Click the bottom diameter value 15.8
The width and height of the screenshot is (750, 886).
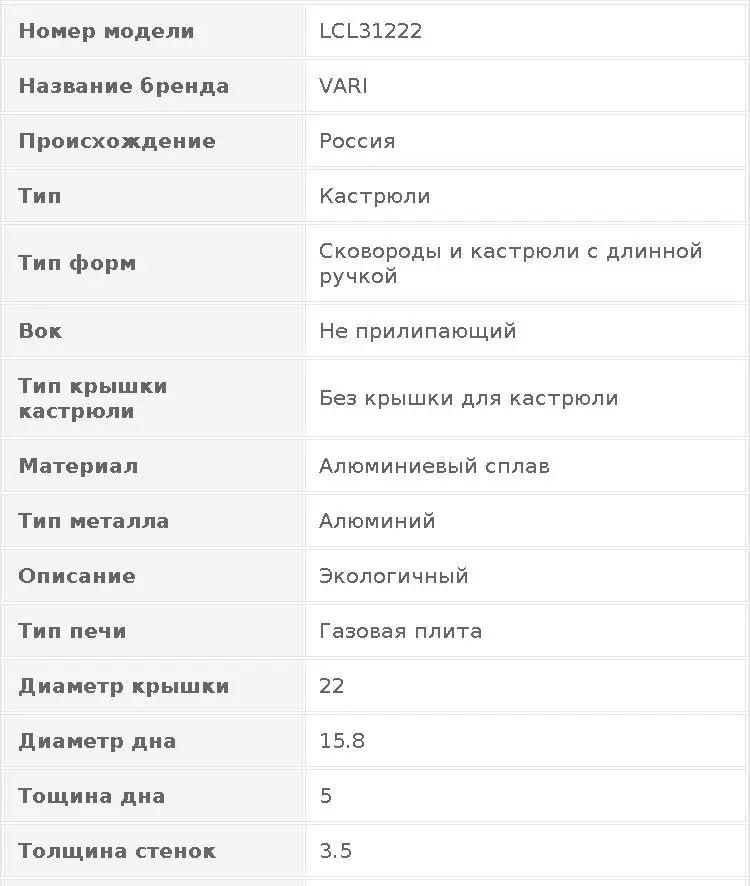[342, 741]
